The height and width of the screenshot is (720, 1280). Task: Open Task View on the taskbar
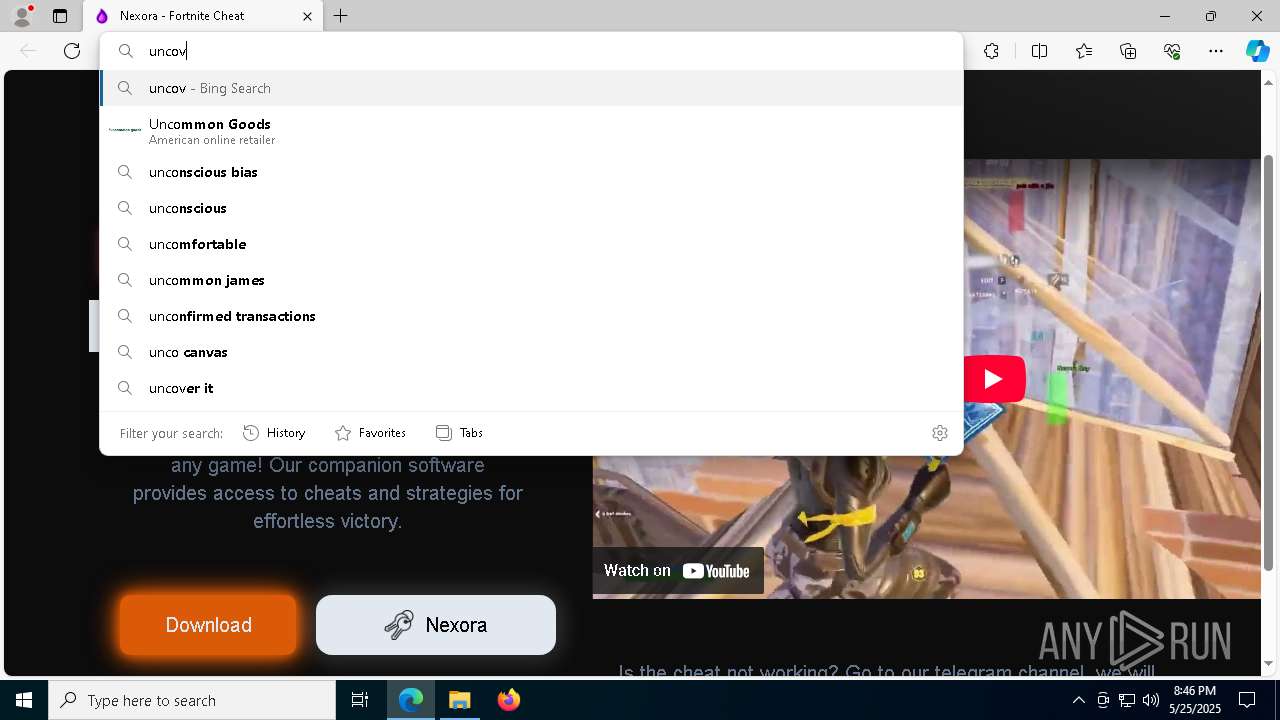pyautogui.click(x=360, y=700)
